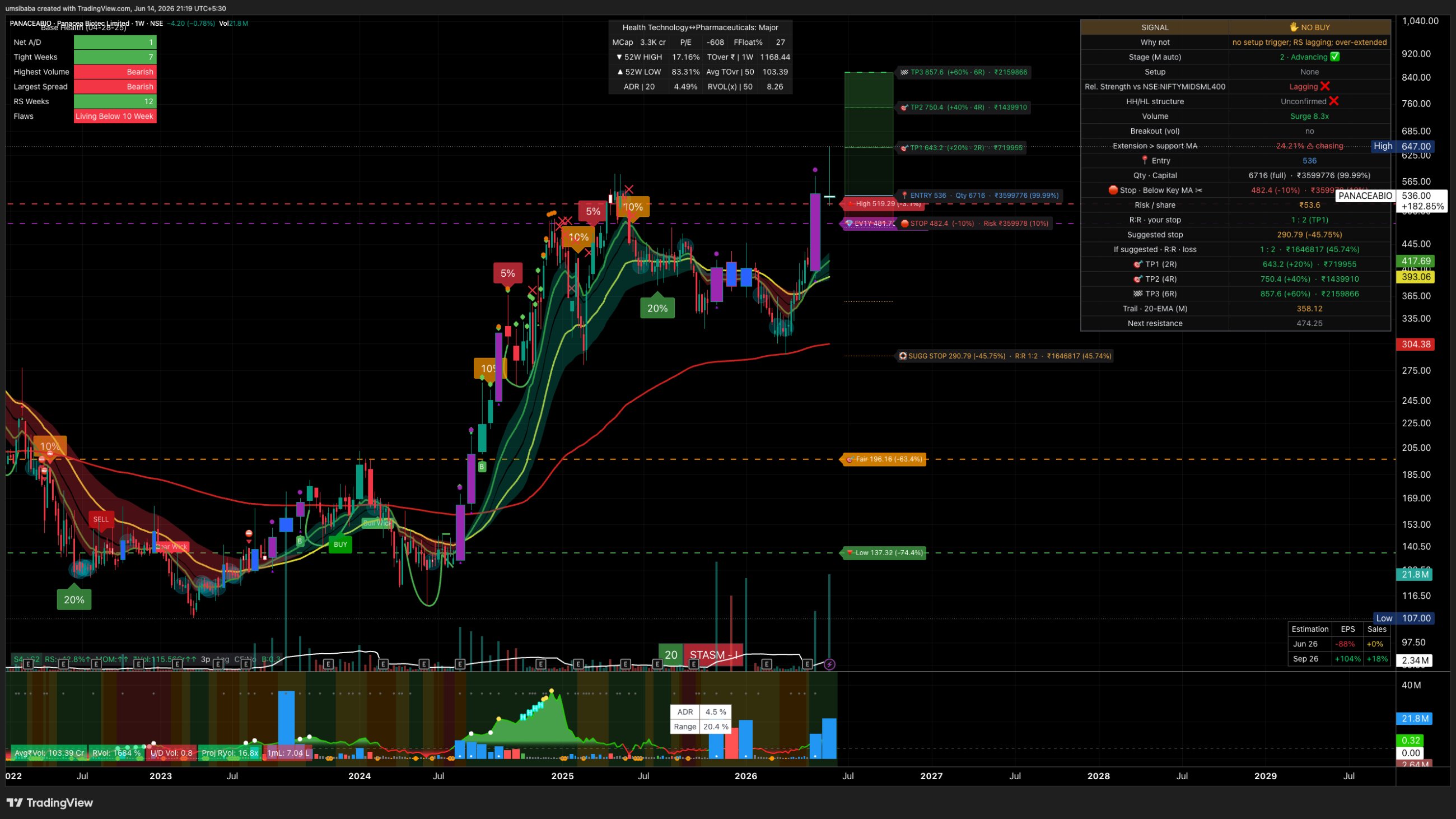
Task: Click the yellow 393.06 price tag
Action: [x=1415, y=277]
